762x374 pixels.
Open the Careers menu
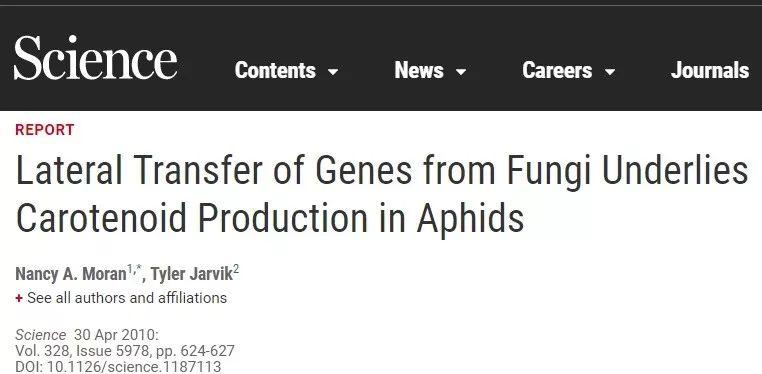(x=557, y=70)
